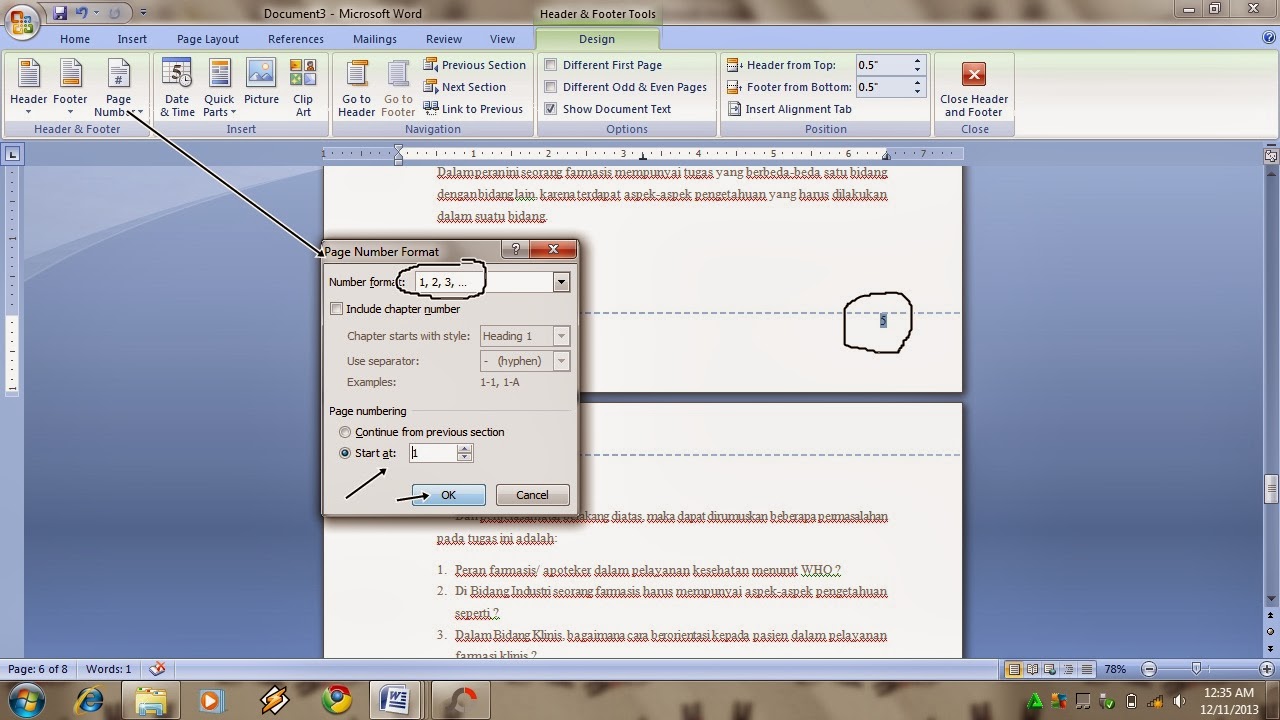Screen dimensions: 1280x720
Task: Open the View tab
Action: point(502,39)
